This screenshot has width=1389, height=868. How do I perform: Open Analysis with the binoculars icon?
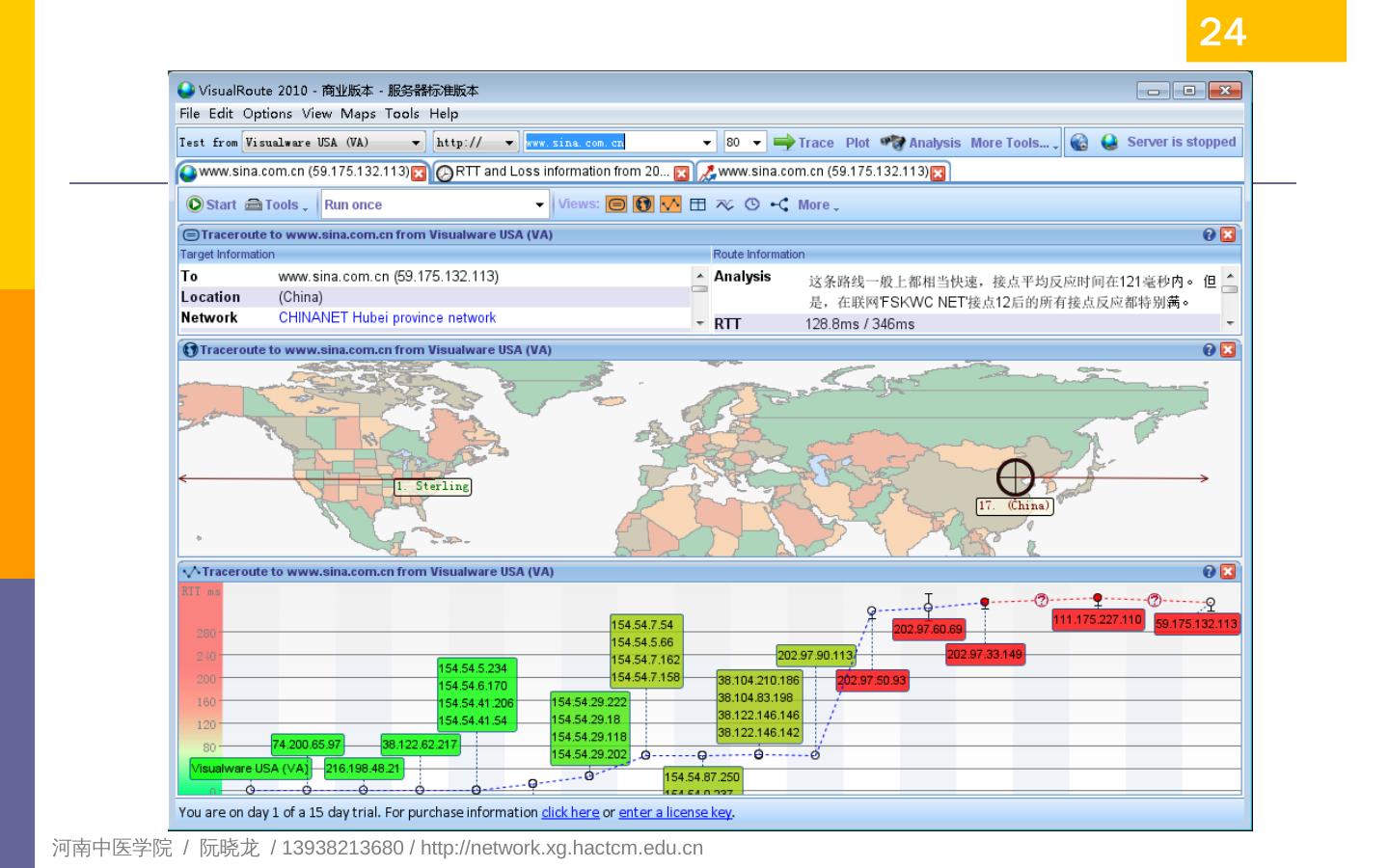[920, 143]
